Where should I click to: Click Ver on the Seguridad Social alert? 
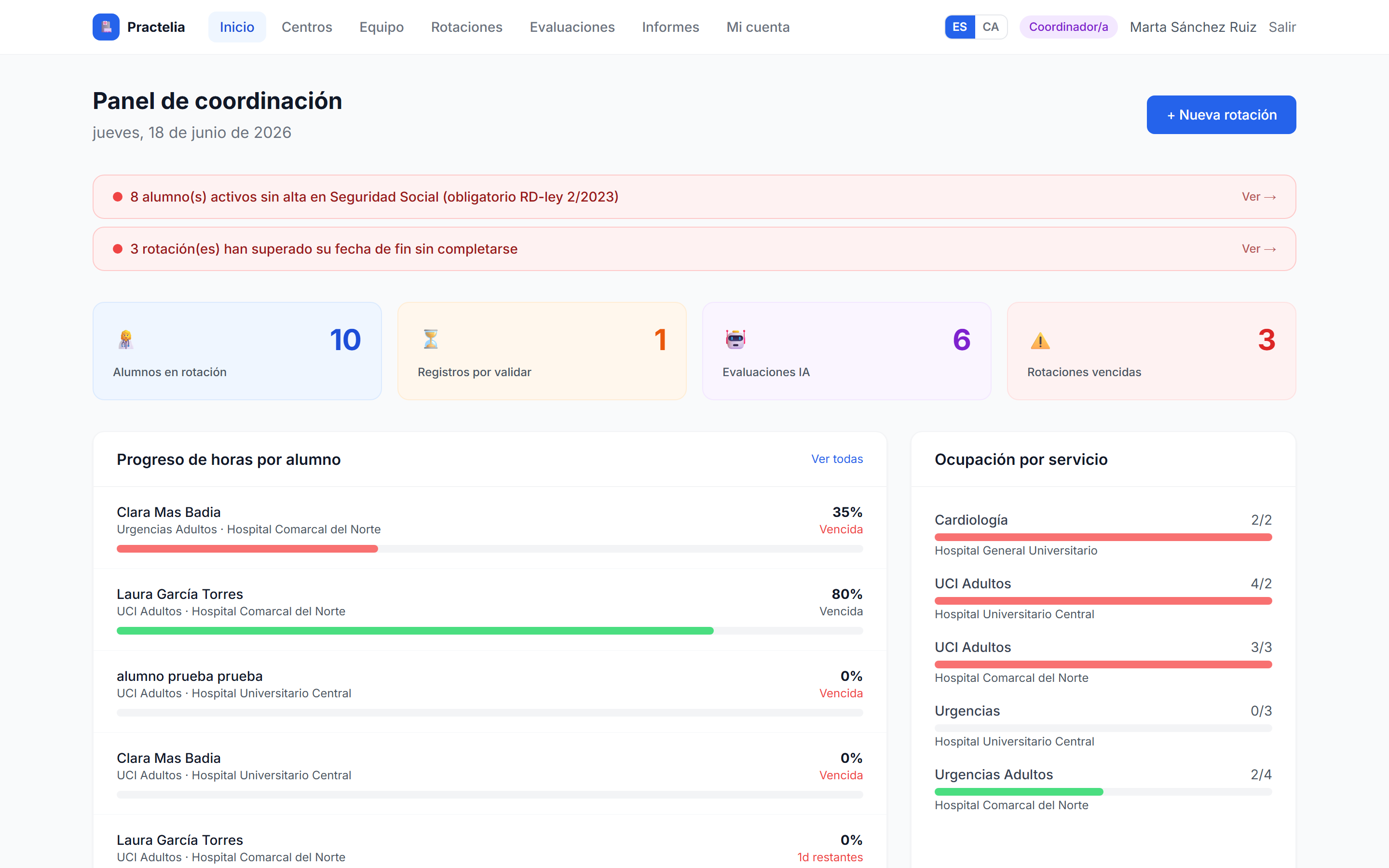pyautogui.click(x=1259, y=197)
